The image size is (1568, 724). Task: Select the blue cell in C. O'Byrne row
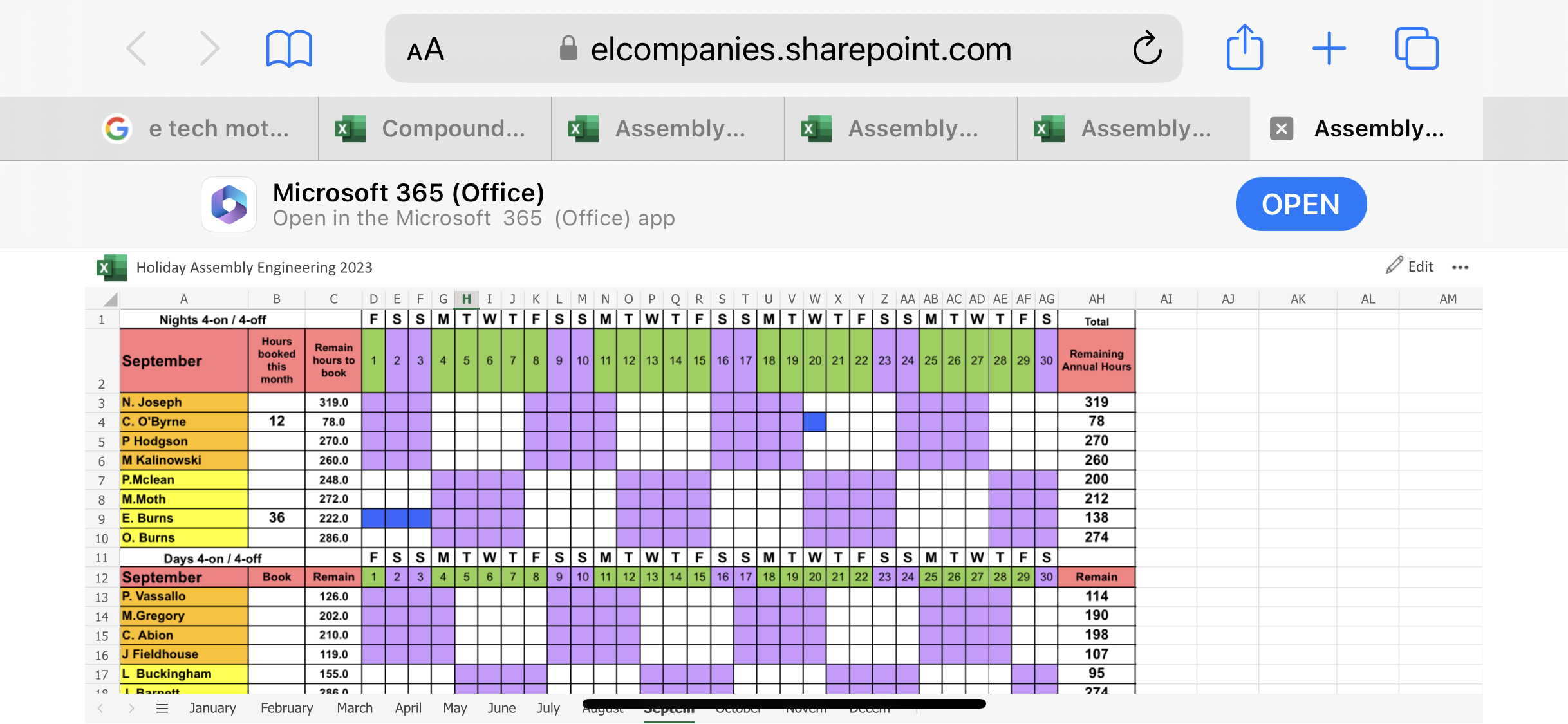814,422
